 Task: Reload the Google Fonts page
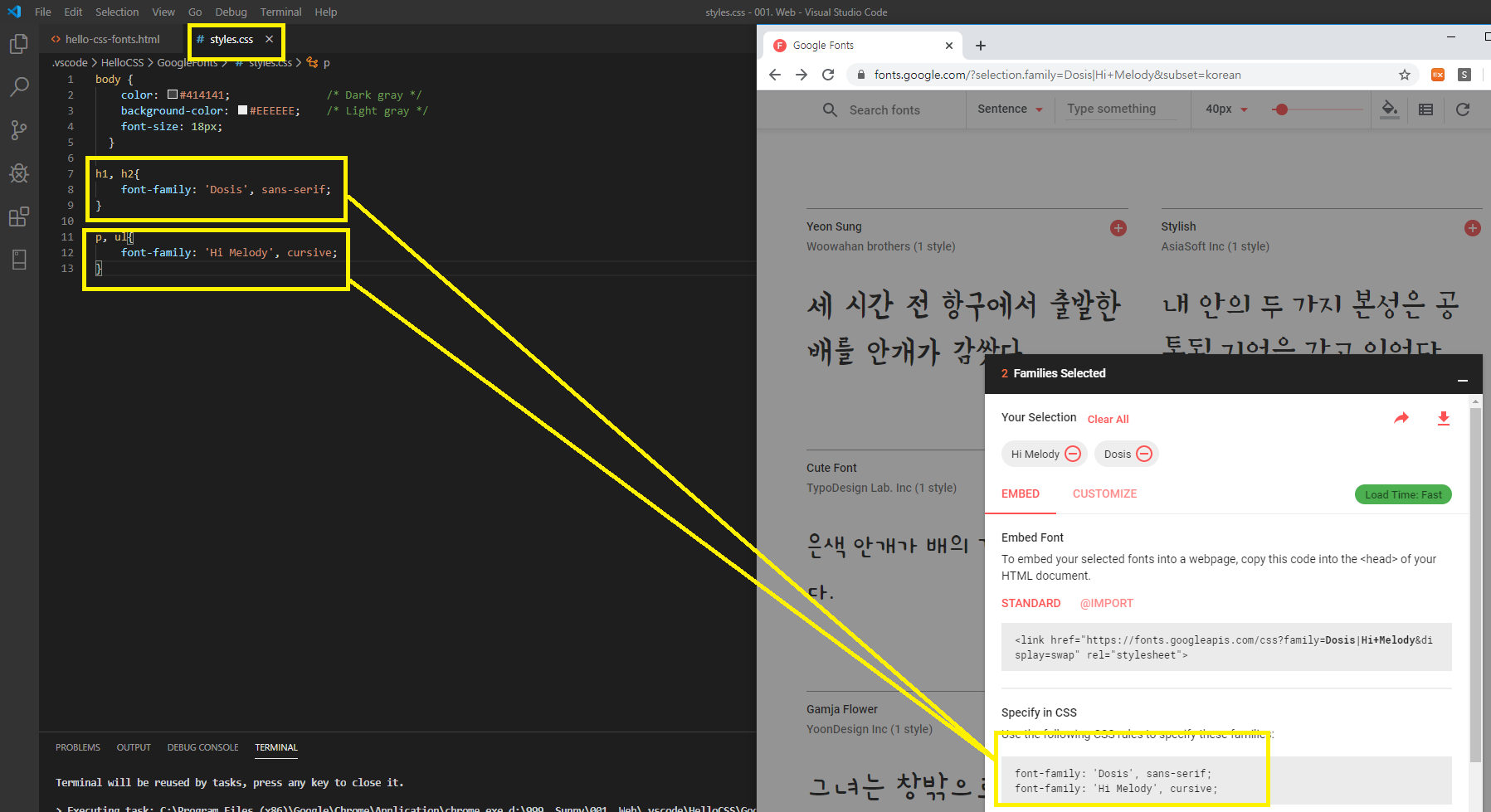pos(828,75)
